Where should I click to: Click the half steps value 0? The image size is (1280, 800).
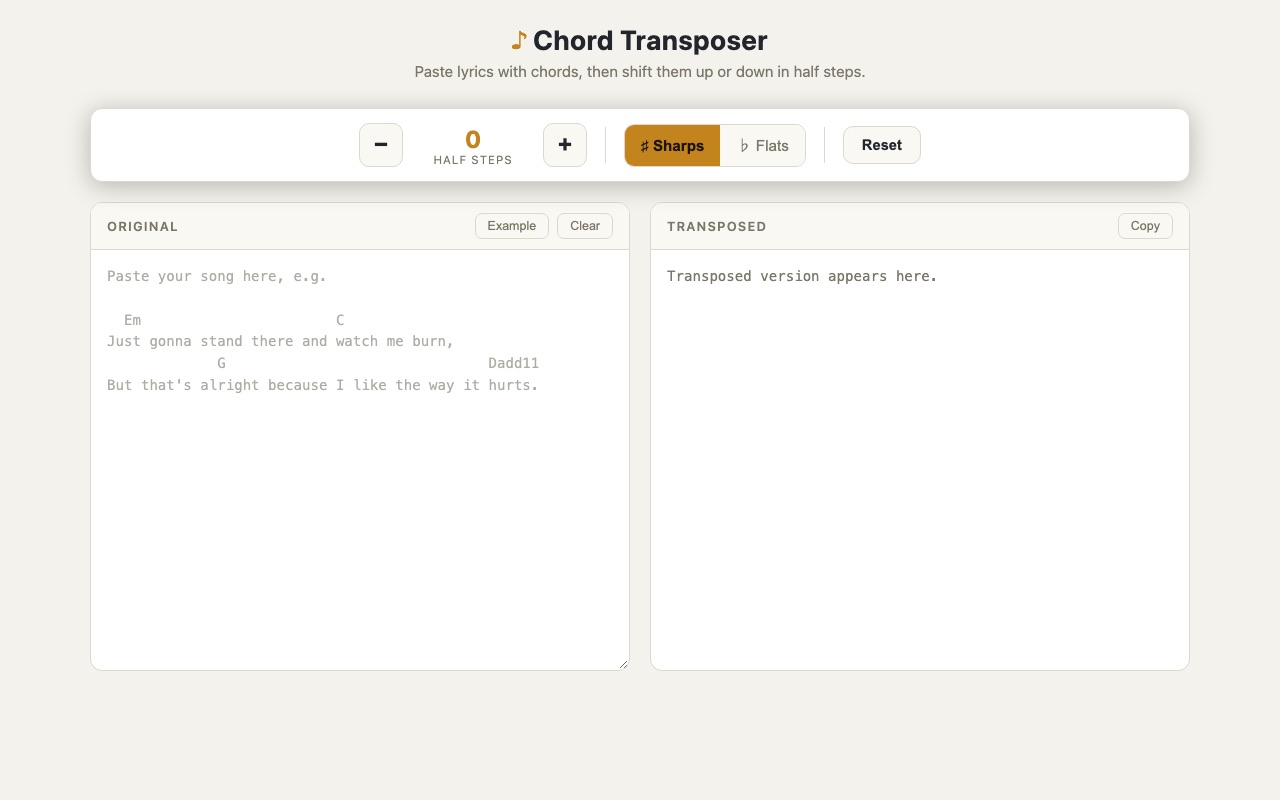(x=473, y=139)
